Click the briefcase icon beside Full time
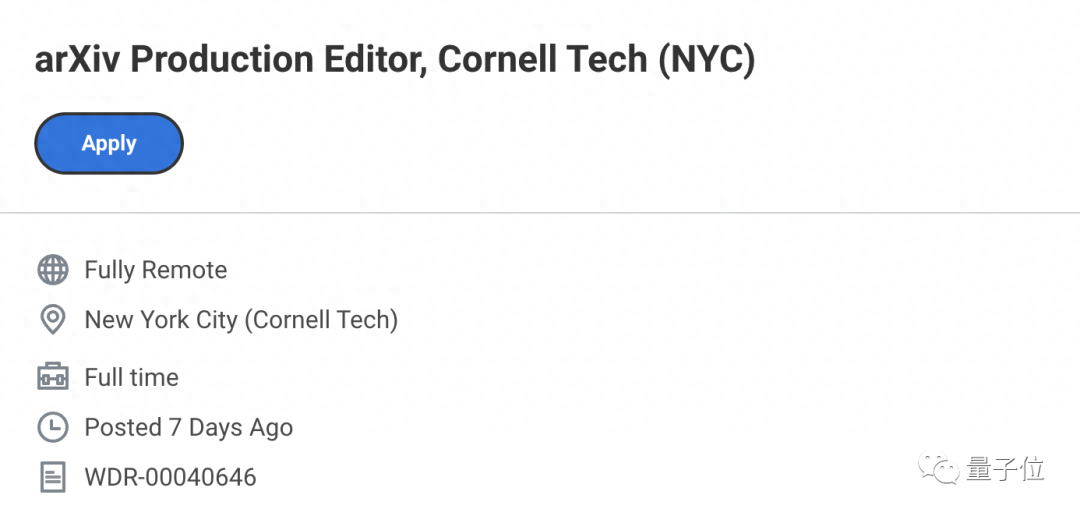The width and height of the screenshot is (1080, 516). 52,378
